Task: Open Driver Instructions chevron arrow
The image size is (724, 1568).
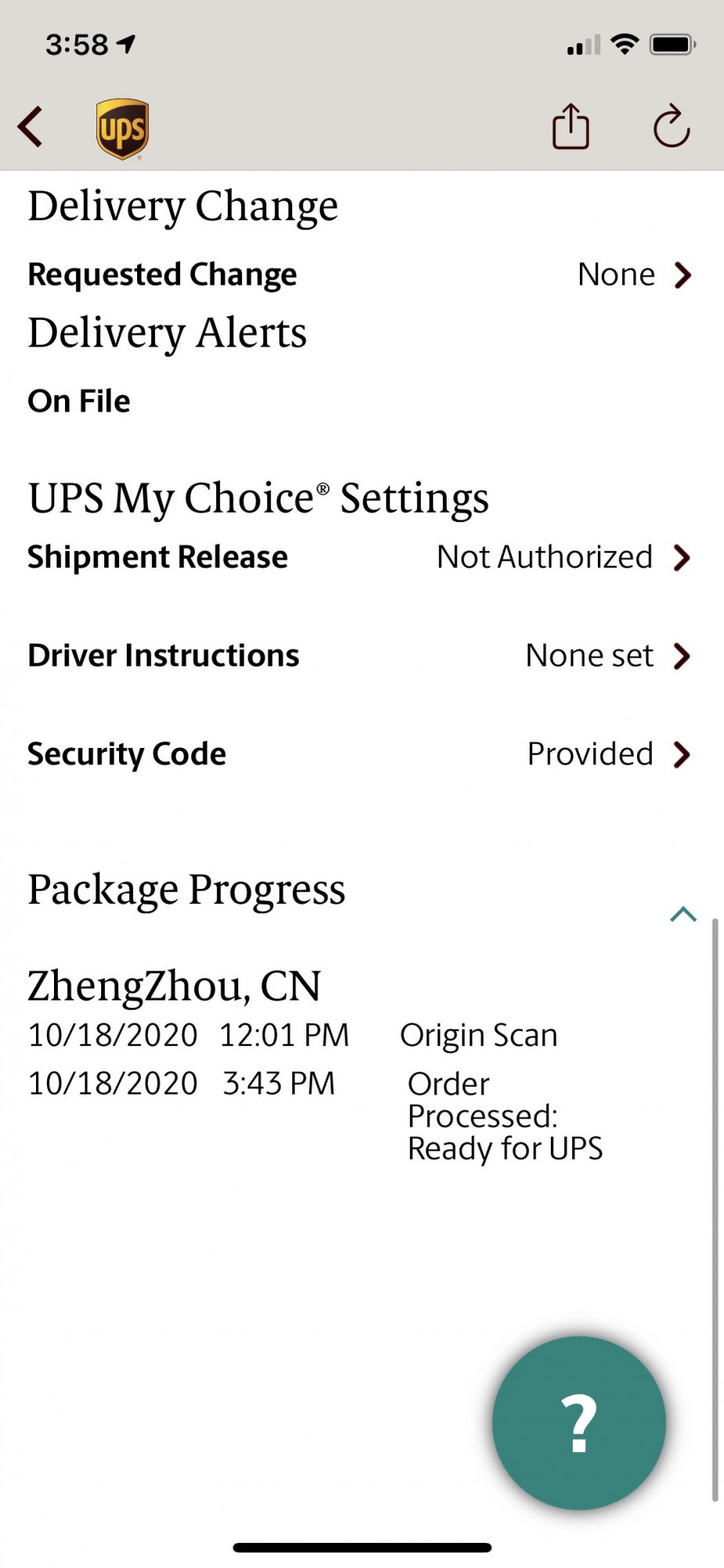Action: (x=682, y=655)
